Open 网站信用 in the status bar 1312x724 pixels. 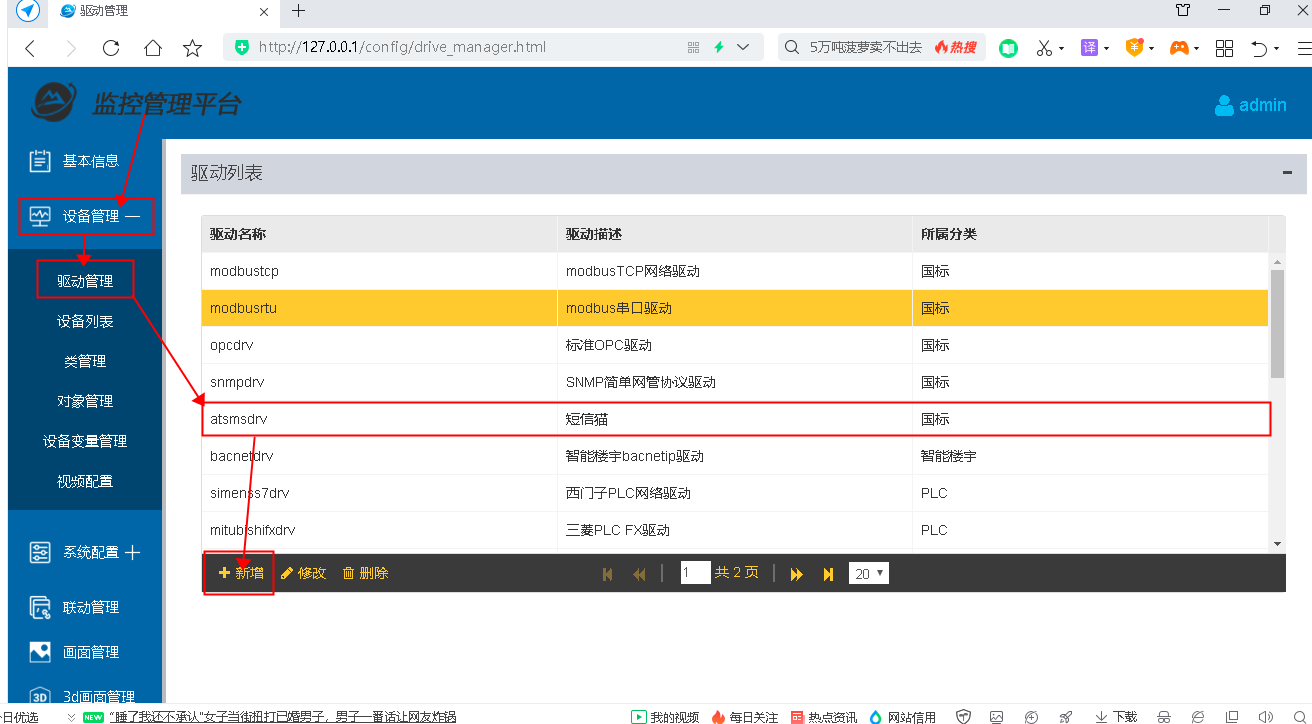[x=902, y=716]
